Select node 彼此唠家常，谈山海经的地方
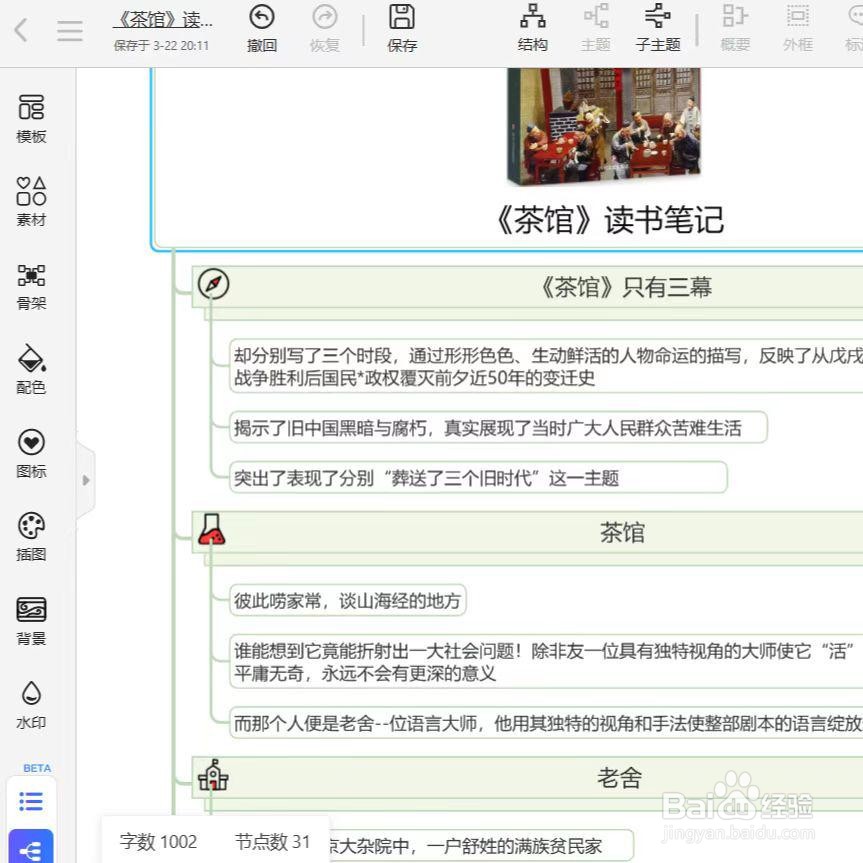Image resolution: width=863 pixels, height=863 pixels. [348, 600]
